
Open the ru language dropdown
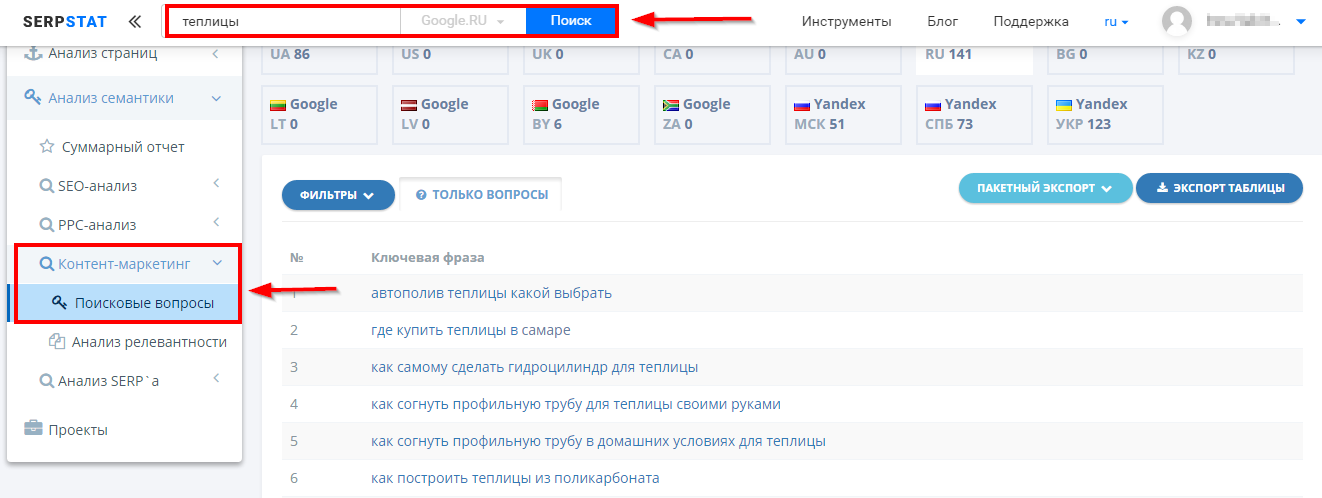1116,21
